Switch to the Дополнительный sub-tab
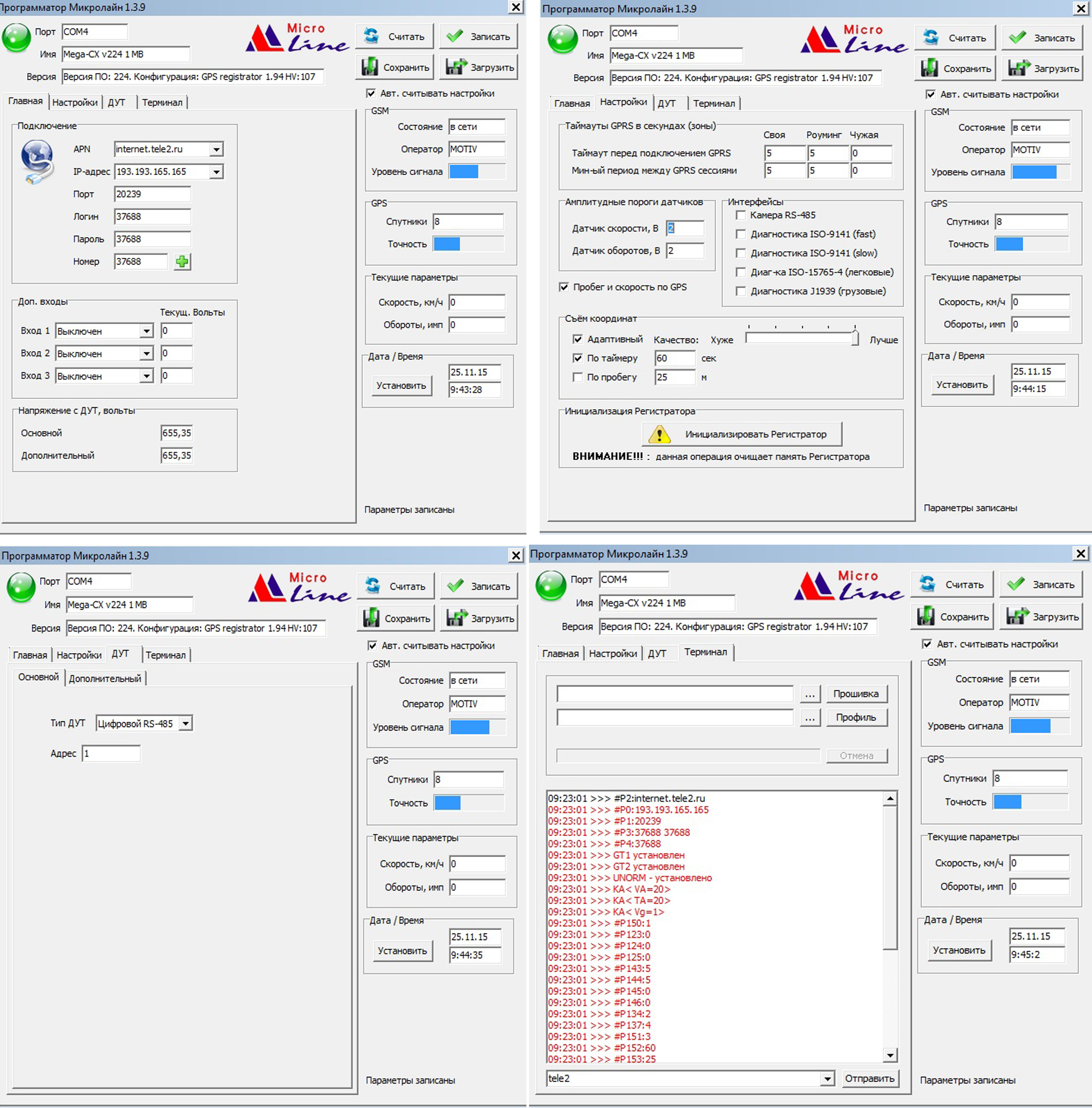Image resolution: width=1092 pixels, height=1108 pixels. (x=105, y=678)
